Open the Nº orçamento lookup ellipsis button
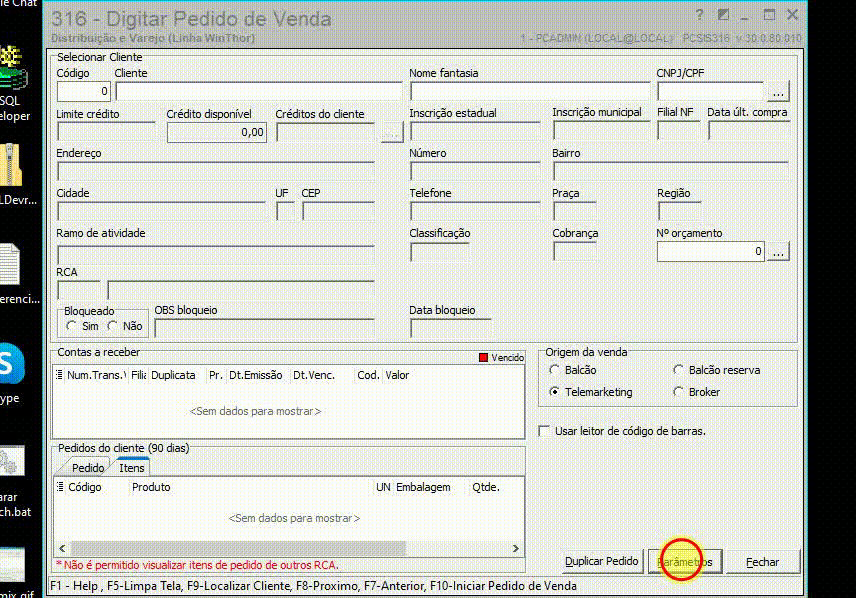 click(778, 252)
